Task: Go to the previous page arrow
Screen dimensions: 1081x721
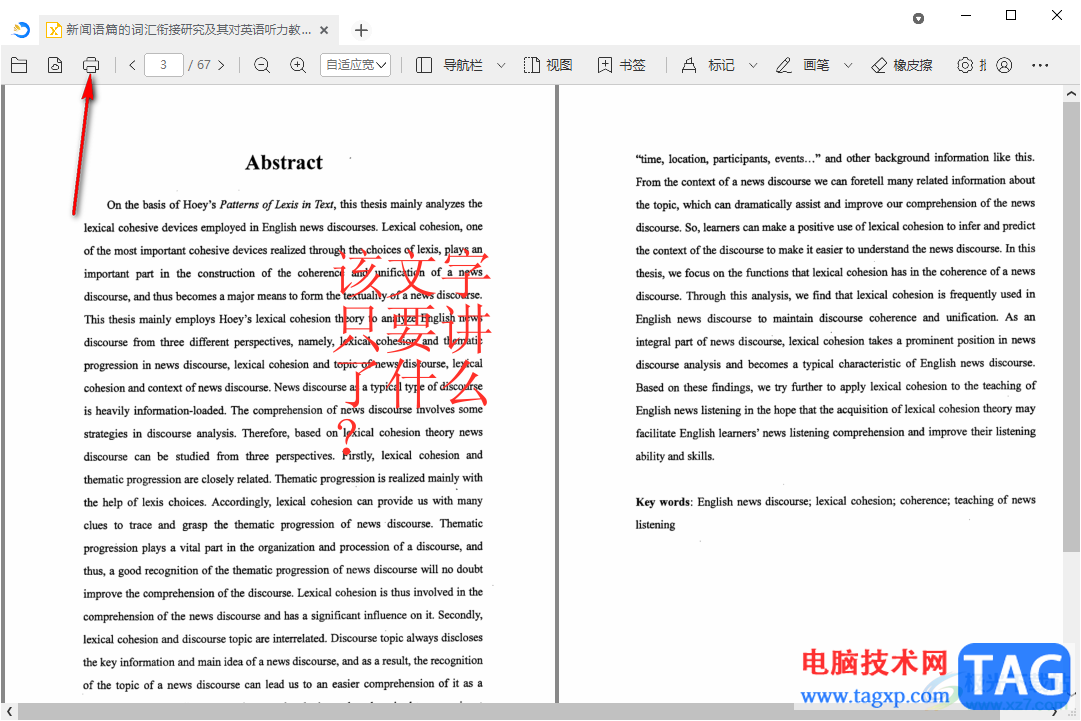Action: click(132, 65)
